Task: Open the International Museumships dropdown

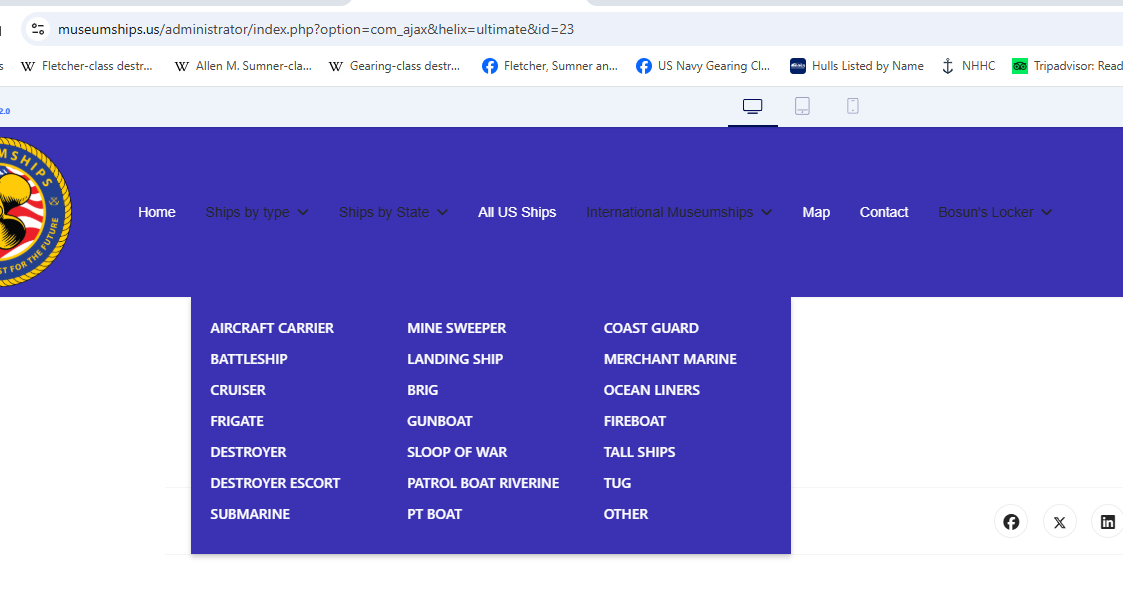Action: click(679, 212)
